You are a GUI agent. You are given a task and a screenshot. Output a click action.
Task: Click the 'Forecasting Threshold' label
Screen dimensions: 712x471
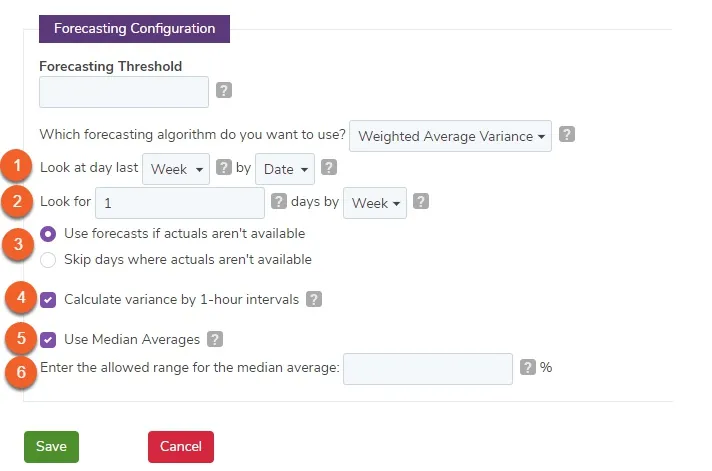[x=110, y=66]
